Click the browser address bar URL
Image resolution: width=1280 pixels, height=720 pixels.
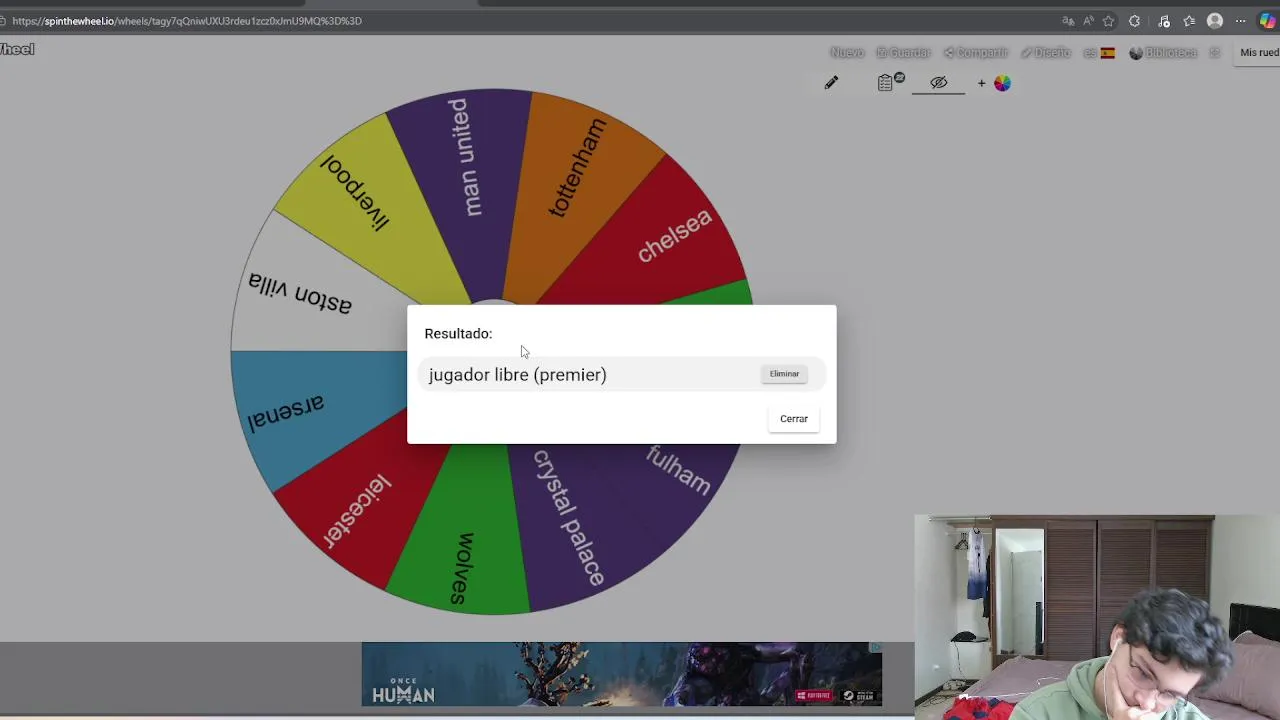(x=187, y=21)
